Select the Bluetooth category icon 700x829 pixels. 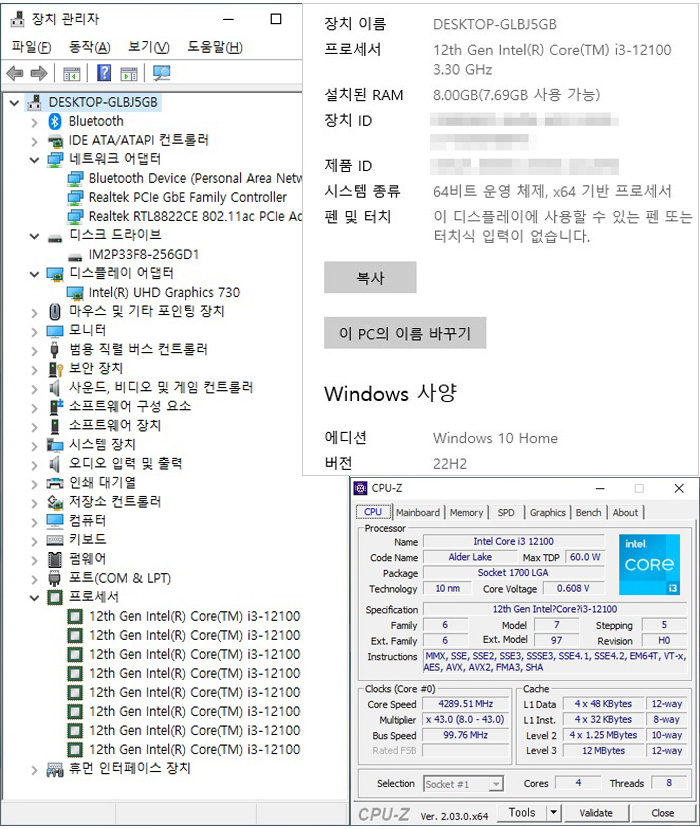tap(55, 122)
